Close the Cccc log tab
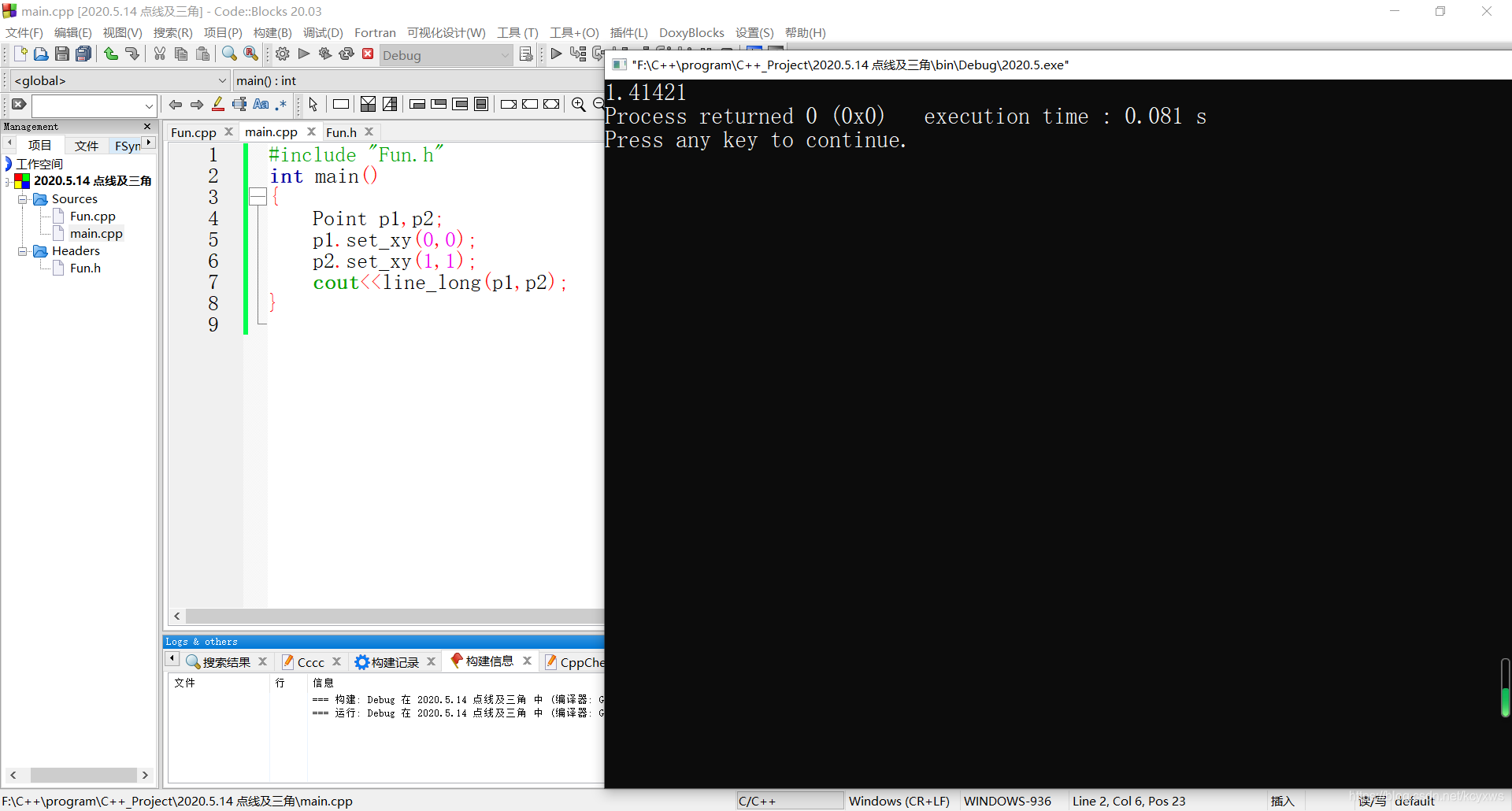 (x=337, y=661)
